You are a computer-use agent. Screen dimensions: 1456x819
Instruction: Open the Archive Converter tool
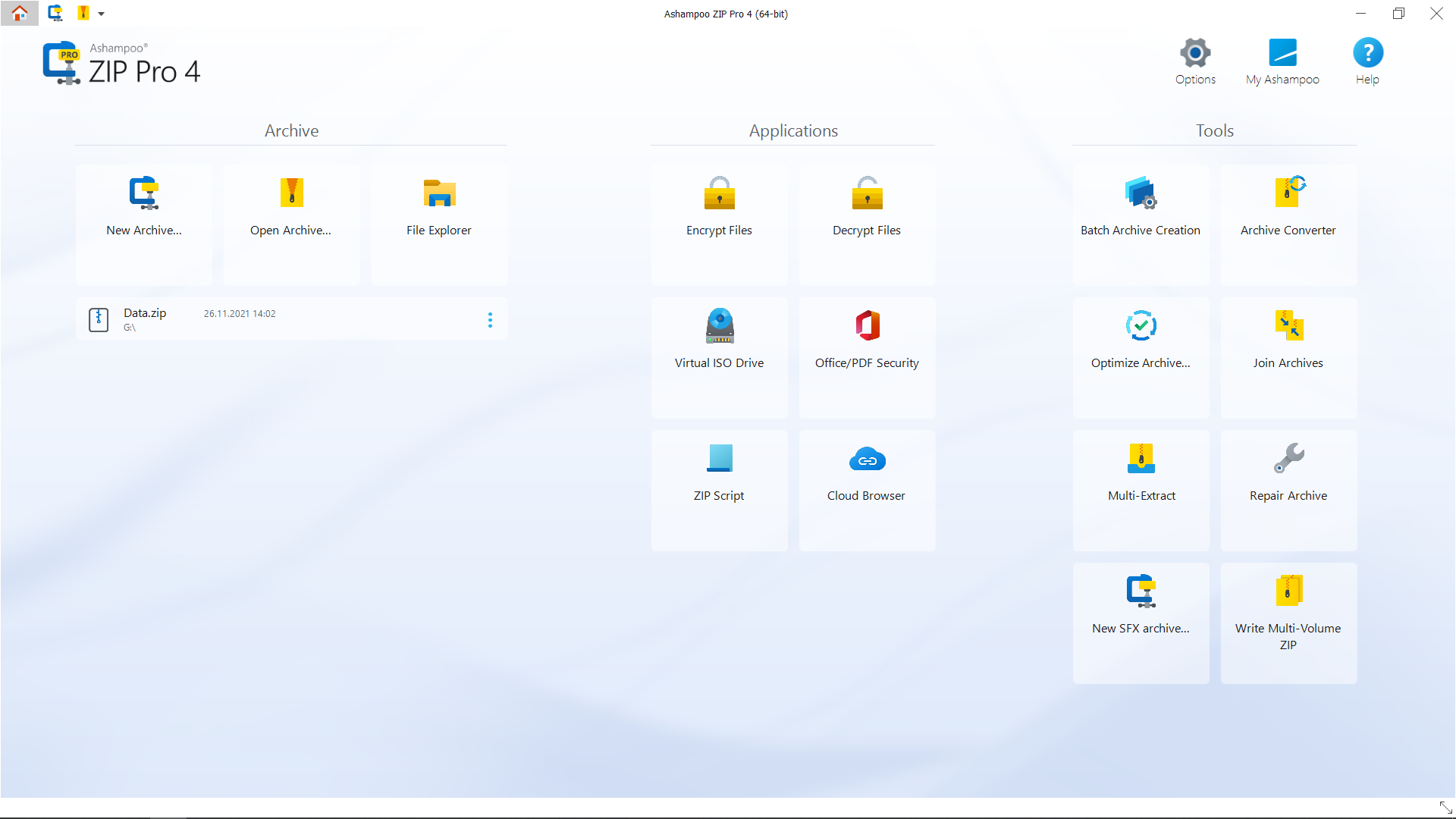pos(1288,205)
